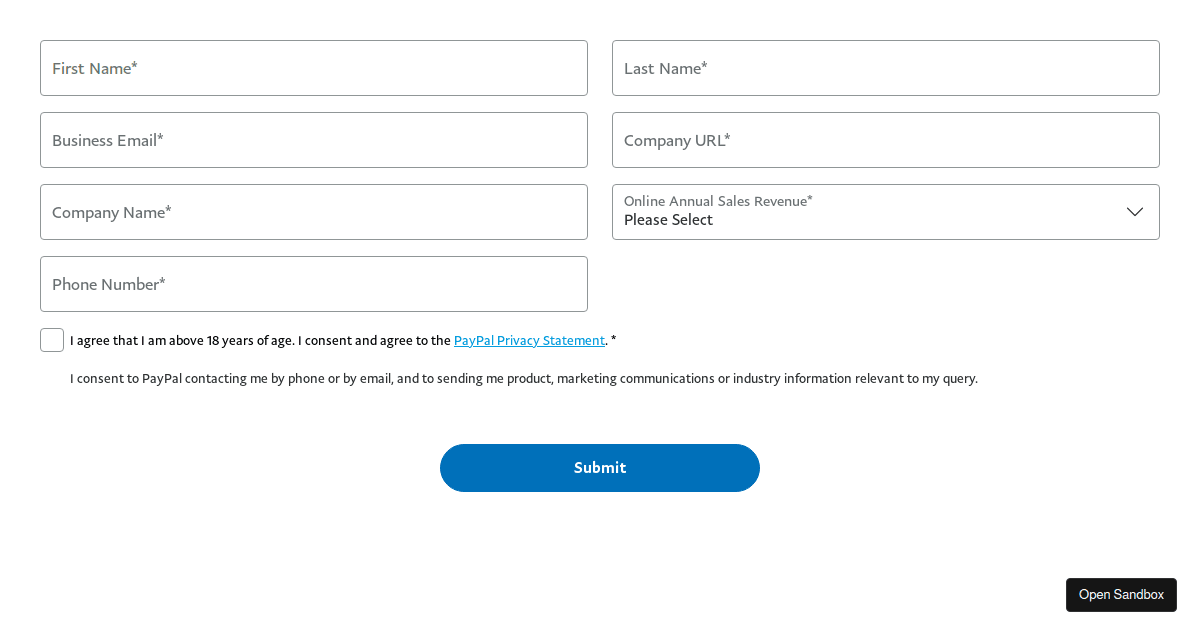Focus the empty First Name text field
The image size is (1200, 630).
coord(314,68)
